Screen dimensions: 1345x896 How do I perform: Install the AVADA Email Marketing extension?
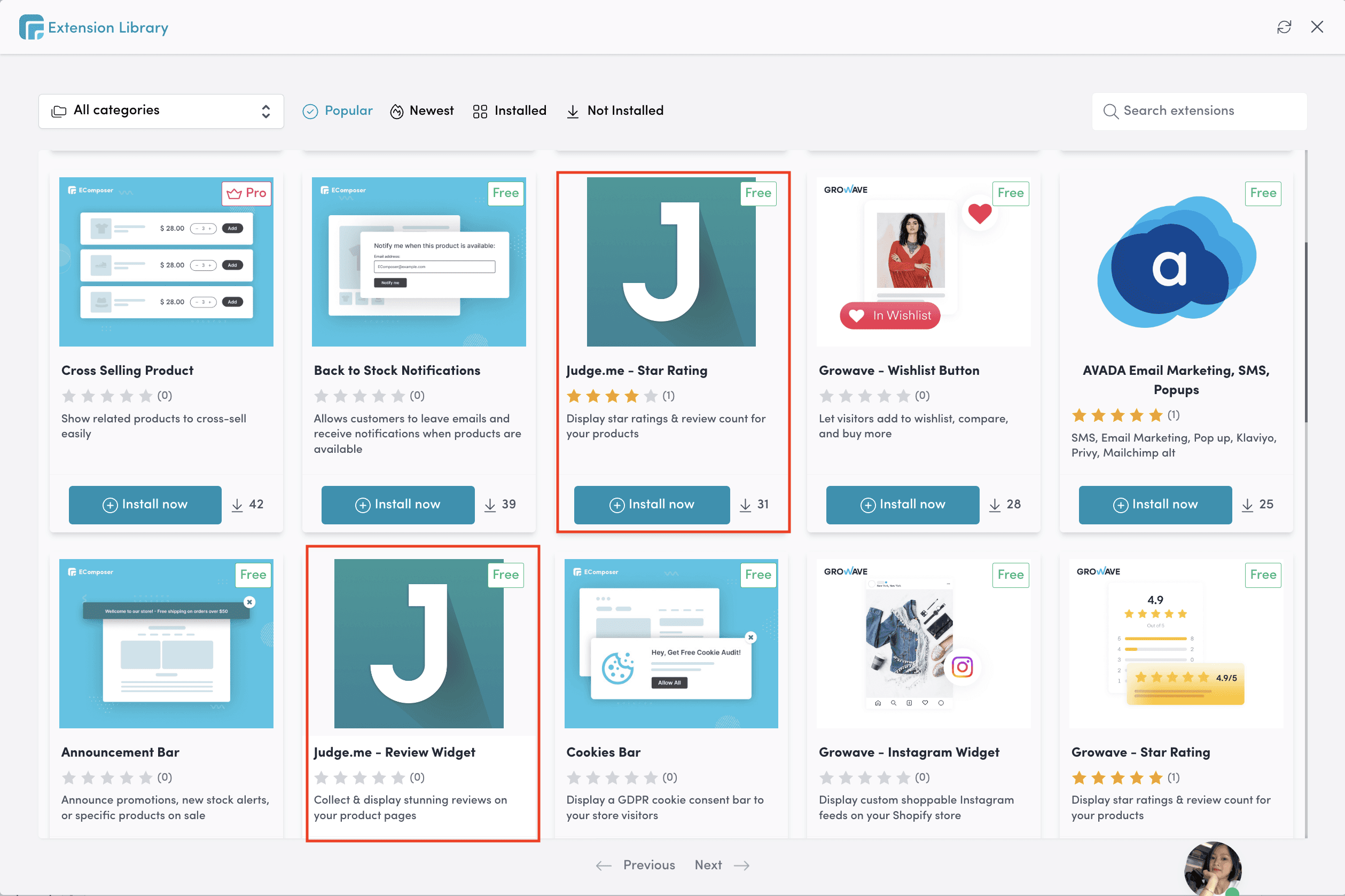click(x=1155, y=505)
